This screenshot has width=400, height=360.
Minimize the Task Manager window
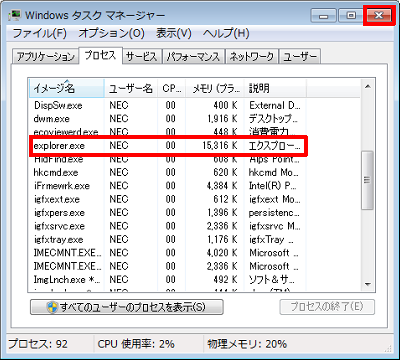tap(323, 15)
